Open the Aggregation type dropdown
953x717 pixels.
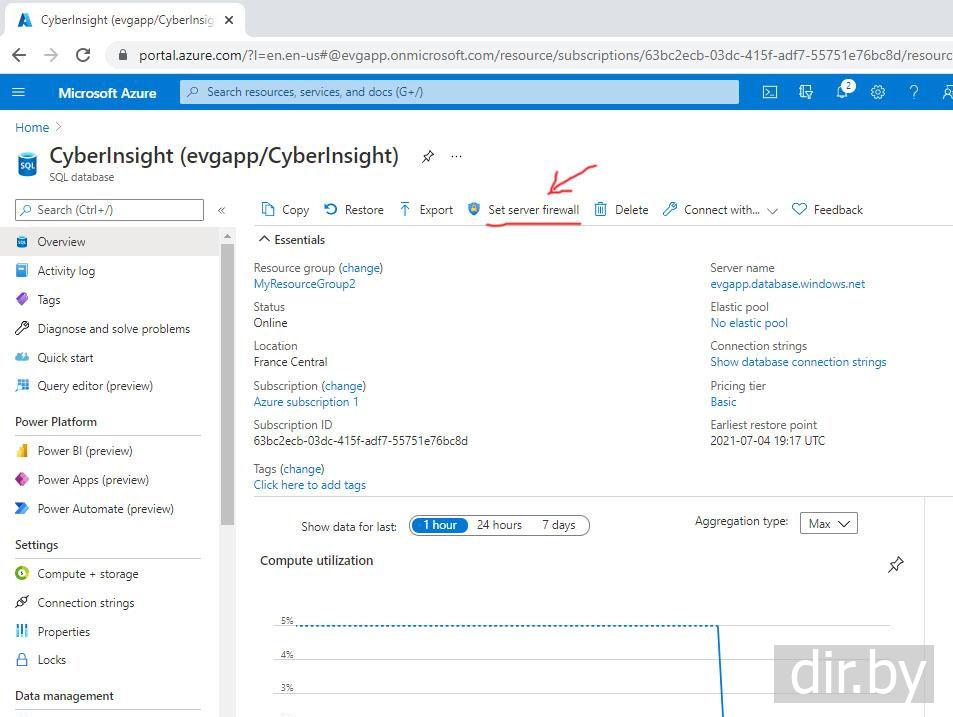pos(828,524)
